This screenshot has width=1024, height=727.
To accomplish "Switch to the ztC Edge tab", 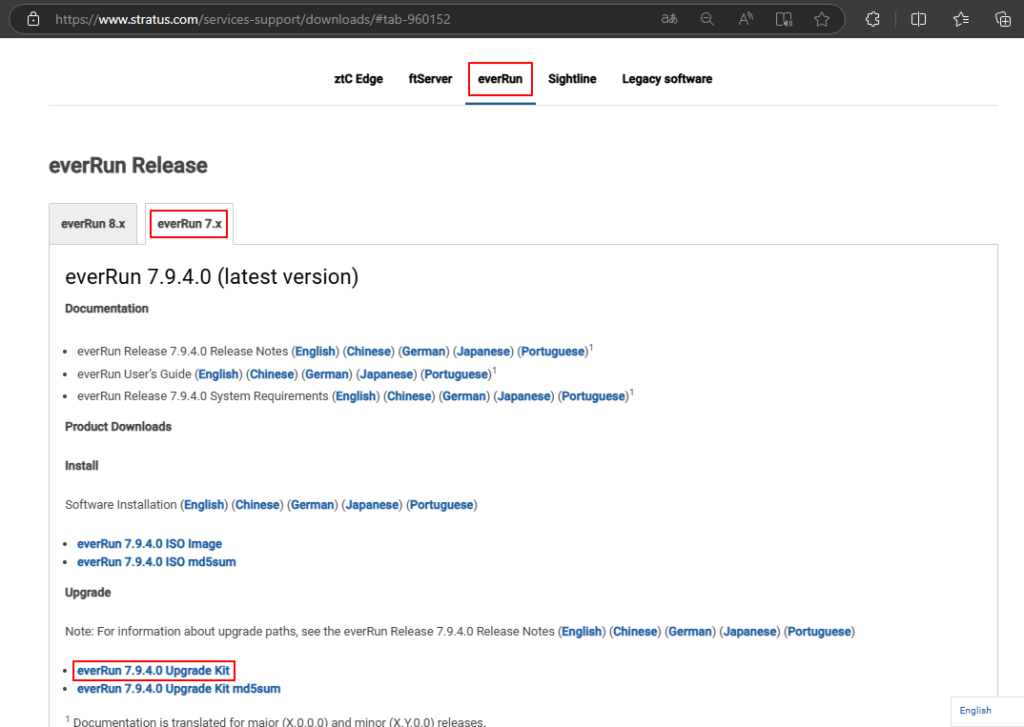I will (359, 79).
